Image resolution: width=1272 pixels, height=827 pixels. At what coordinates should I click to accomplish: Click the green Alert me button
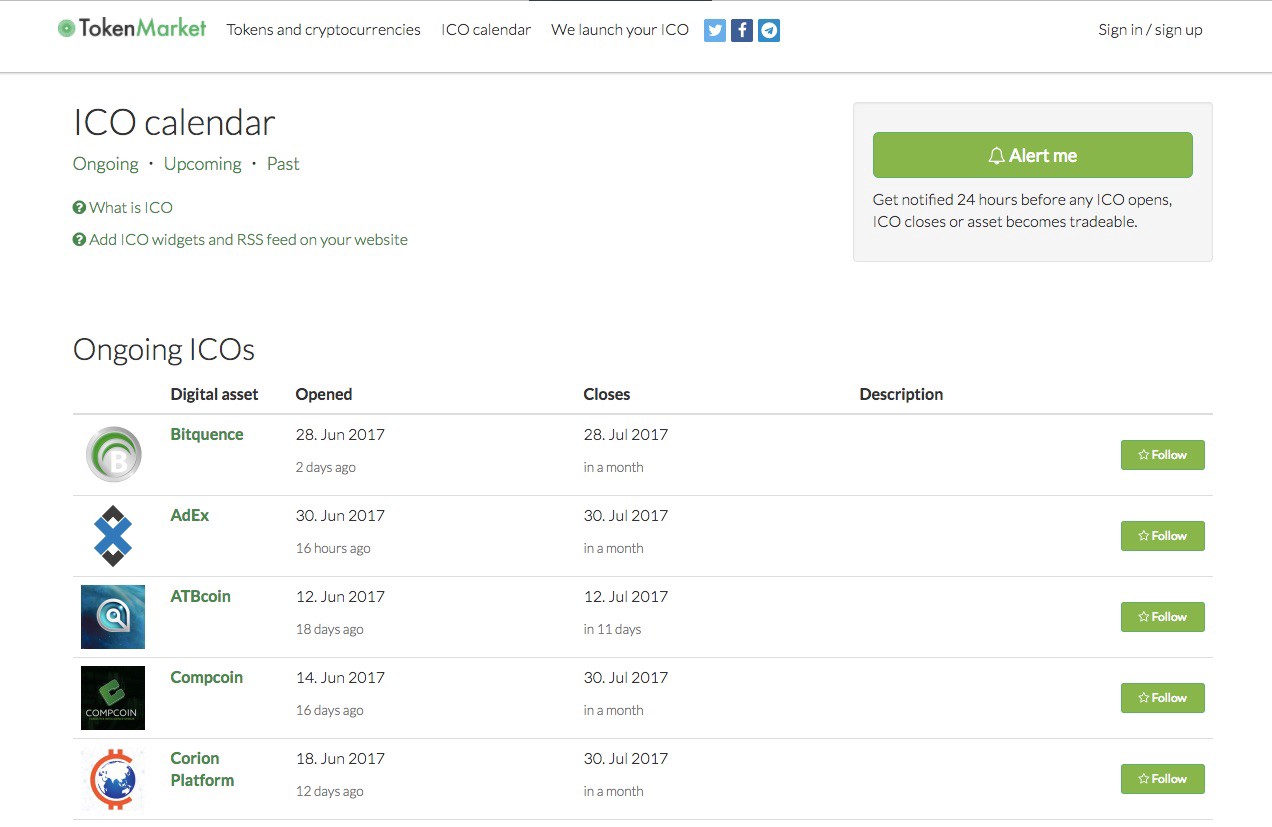click(1033, 155)
